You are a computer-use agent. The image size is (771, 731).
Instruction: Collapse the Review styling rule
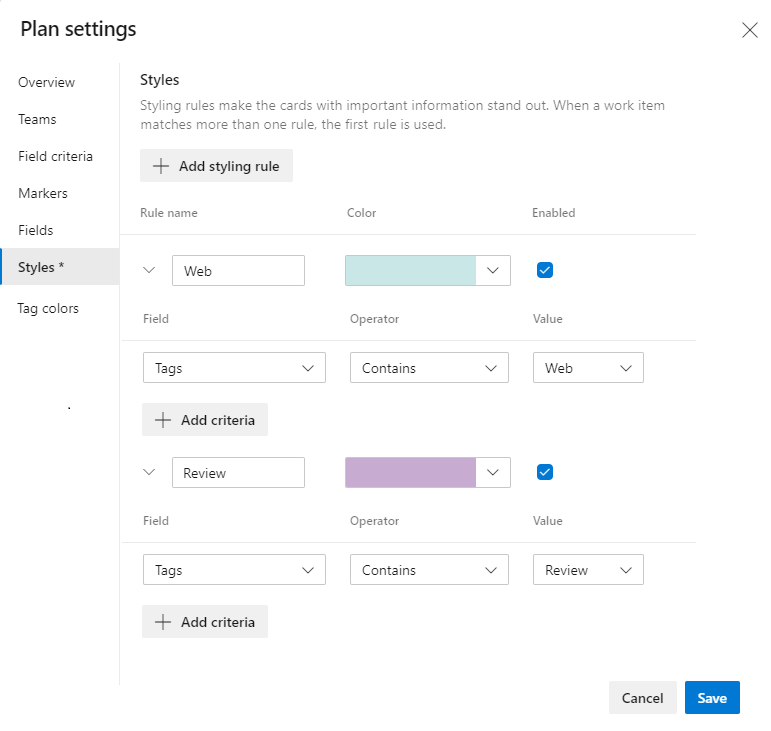coord(149,472)
